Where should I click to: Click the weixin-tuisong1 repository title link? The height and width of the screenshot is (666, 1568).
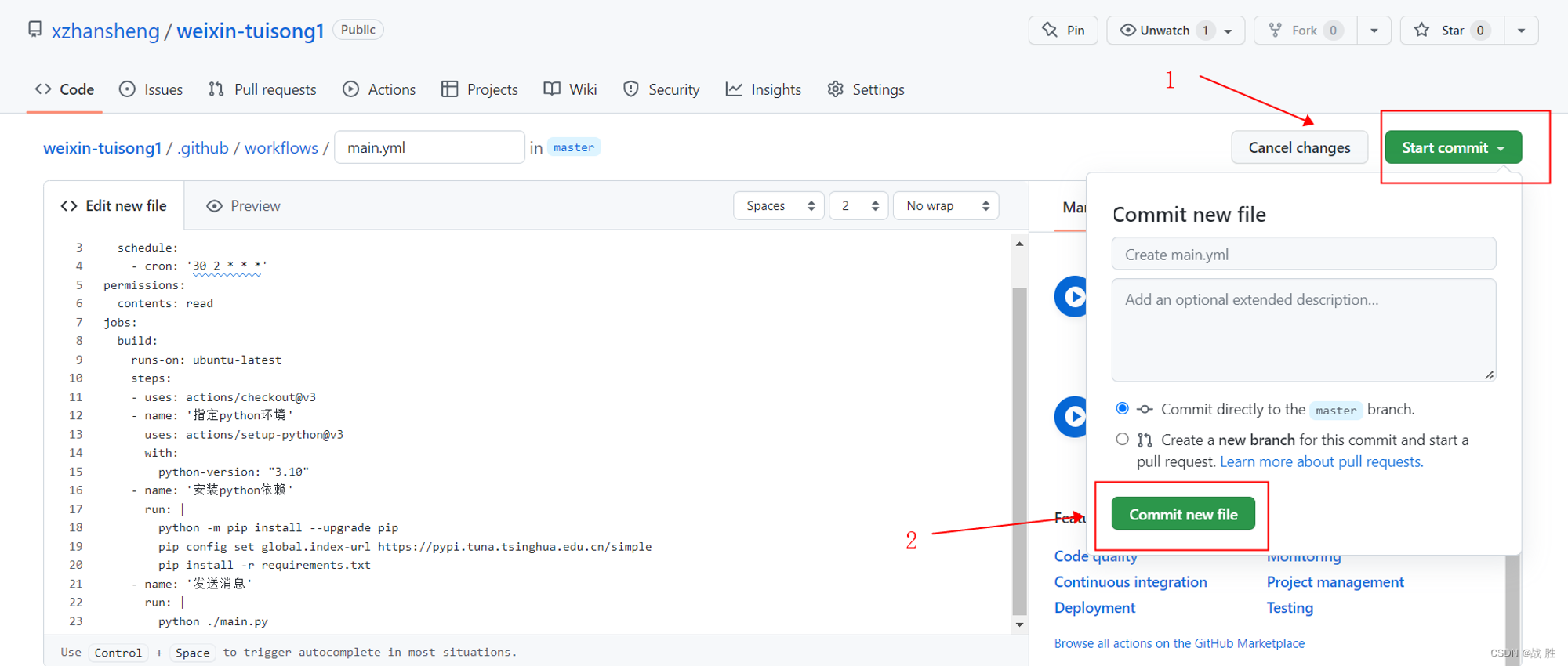[250, 31]
